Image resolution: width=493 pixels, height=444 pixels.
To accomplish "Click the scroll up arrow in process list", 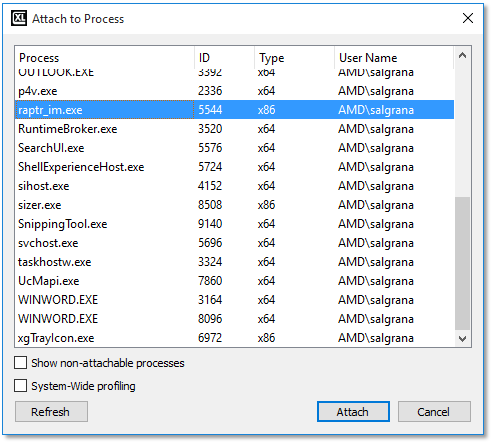I will (x=462, y=56).
